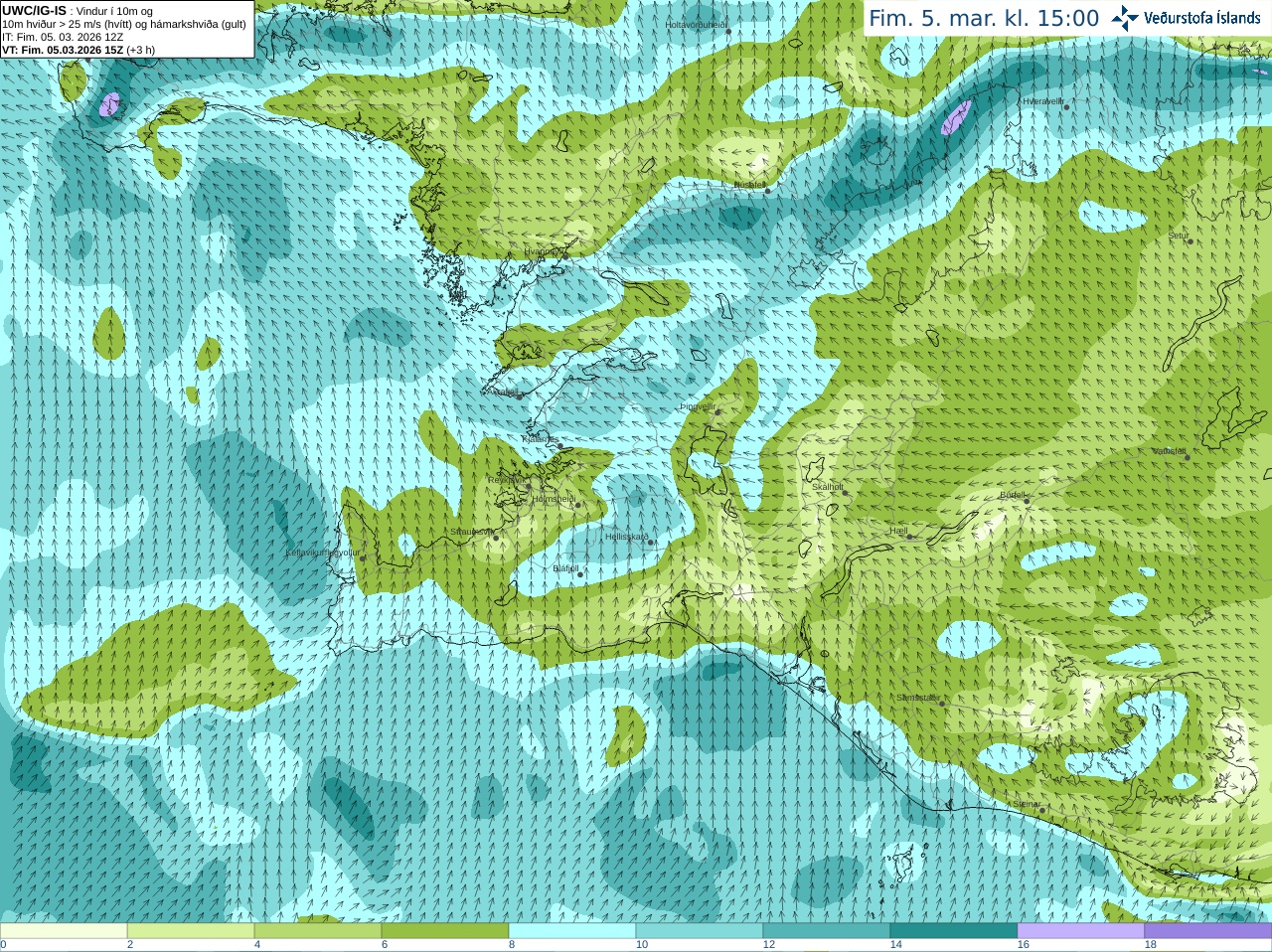This screenshot has height=952, width=1272.
Task: Select the Hveravellir station label
Action: 1042,101
